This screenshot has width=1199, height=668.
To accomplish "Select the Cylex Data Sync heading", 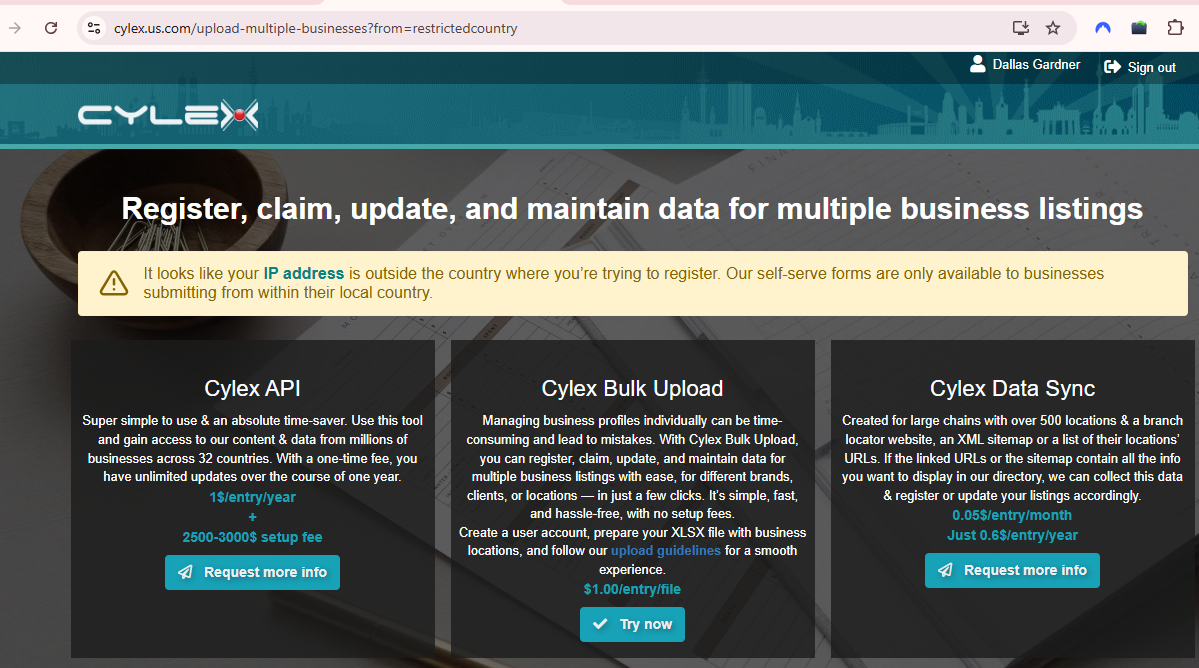I will 1012,388.
